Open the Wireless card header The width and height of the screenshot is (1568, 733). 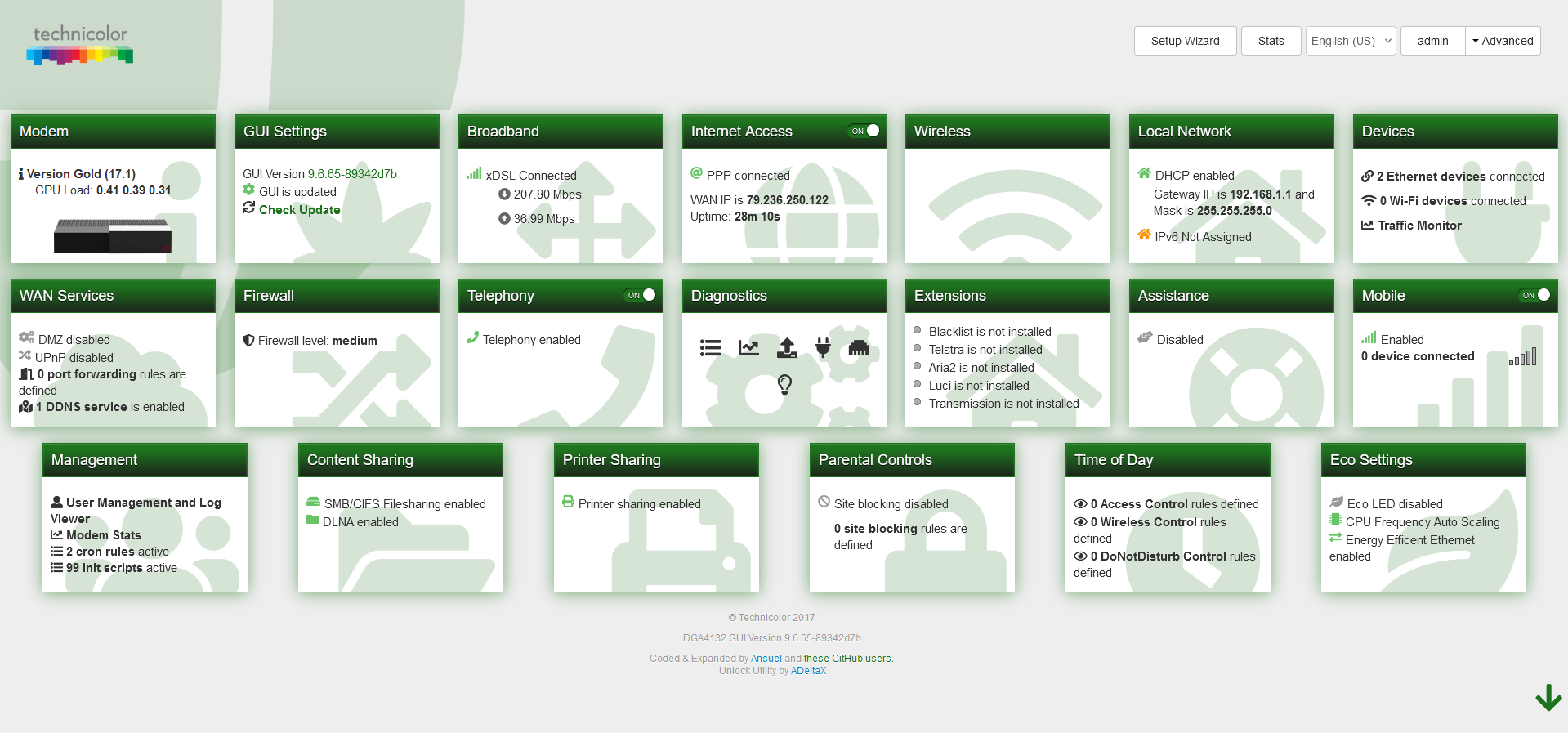[1007, 132]
